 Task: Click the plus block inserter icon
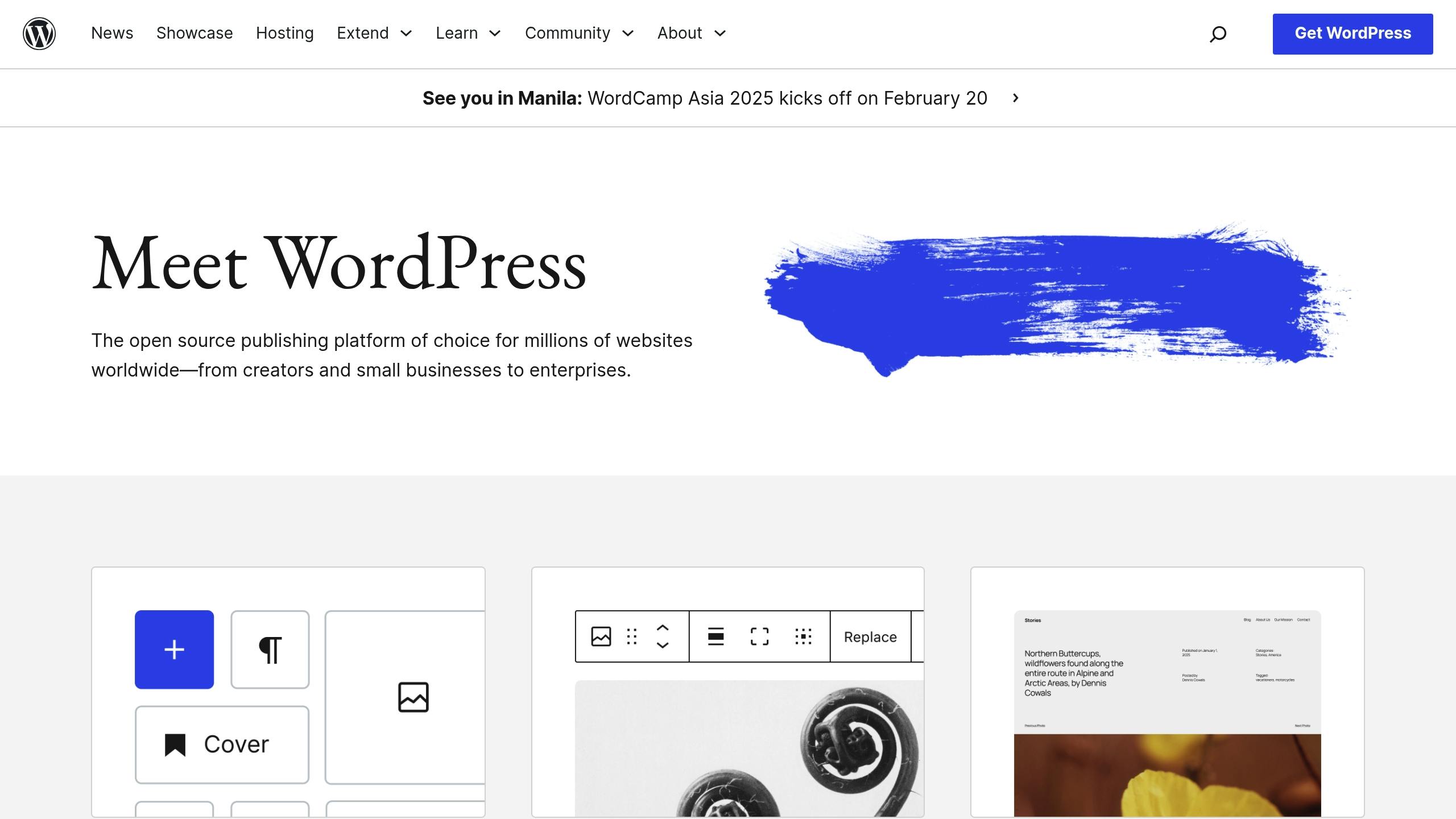[174, 649]
